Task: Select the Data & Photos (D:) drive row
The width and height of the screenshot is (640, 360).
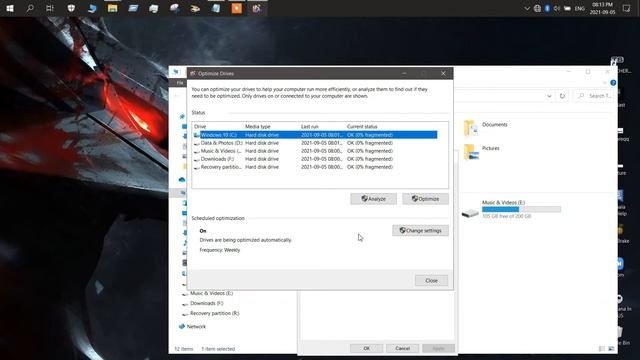Action: [x=315, y=143]
